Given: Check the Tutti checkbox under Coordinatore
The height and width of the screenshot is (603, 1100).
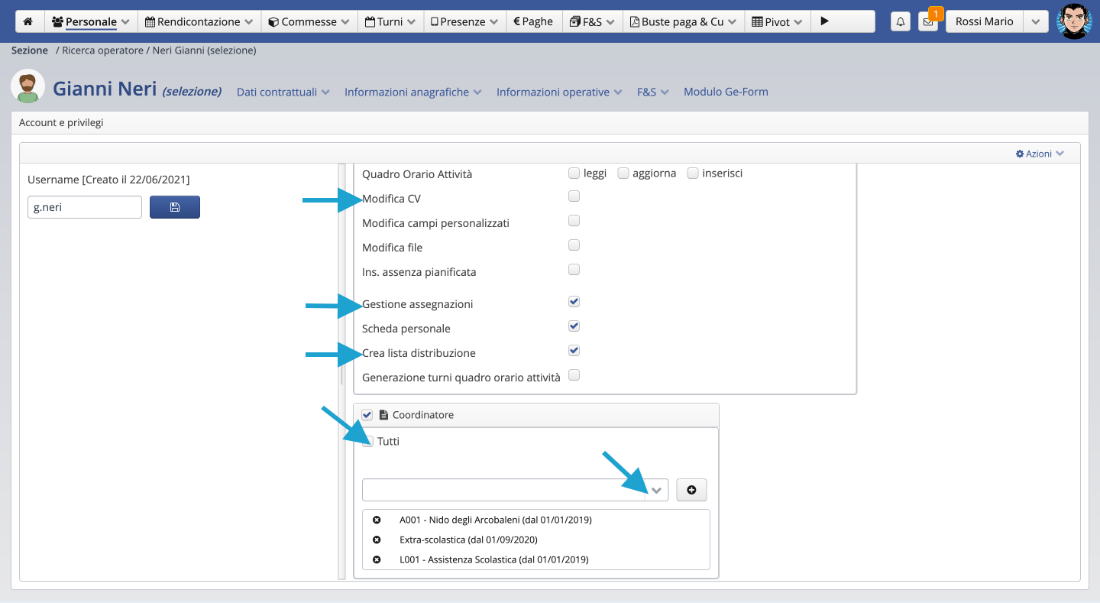Looking at the screenshot, I should tap(368, 441).
